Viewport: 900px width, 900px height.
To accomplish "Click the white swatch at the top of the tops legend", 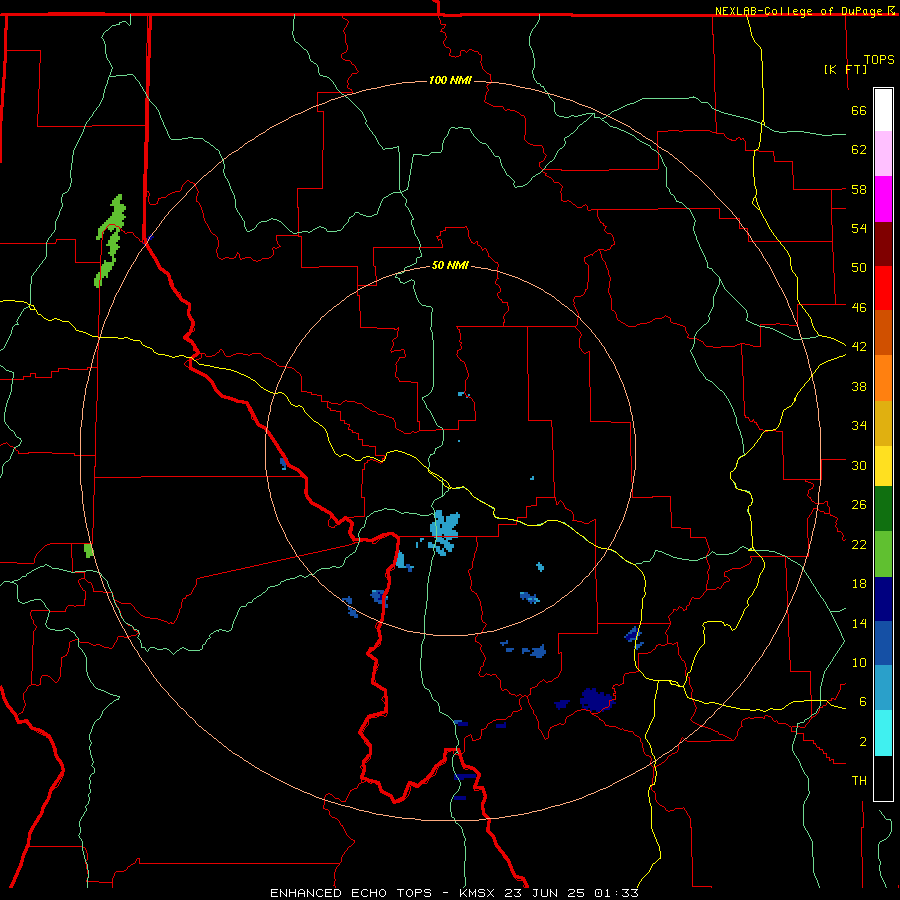I will [883, 110].
